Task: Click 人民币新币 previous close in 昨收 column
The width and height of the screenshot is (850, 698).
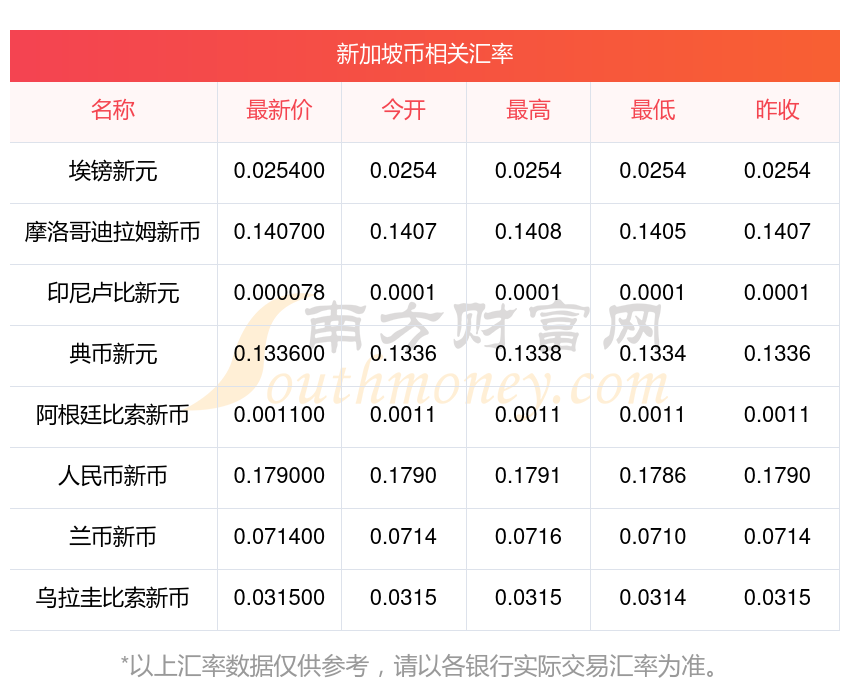Action: pos(777,476)
